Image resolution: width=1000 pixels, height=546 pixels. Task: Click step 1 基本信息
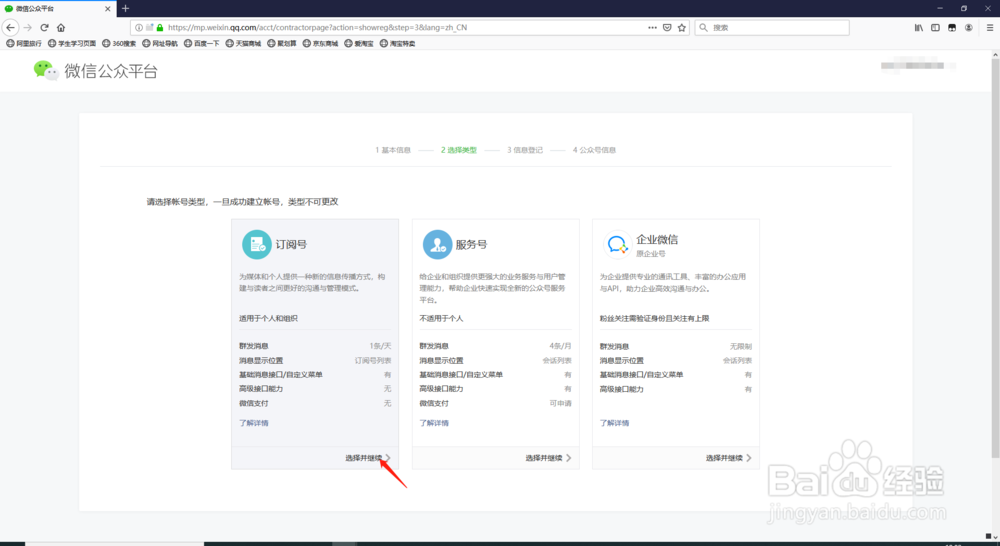pyautogui.click(x=393, y=150)
